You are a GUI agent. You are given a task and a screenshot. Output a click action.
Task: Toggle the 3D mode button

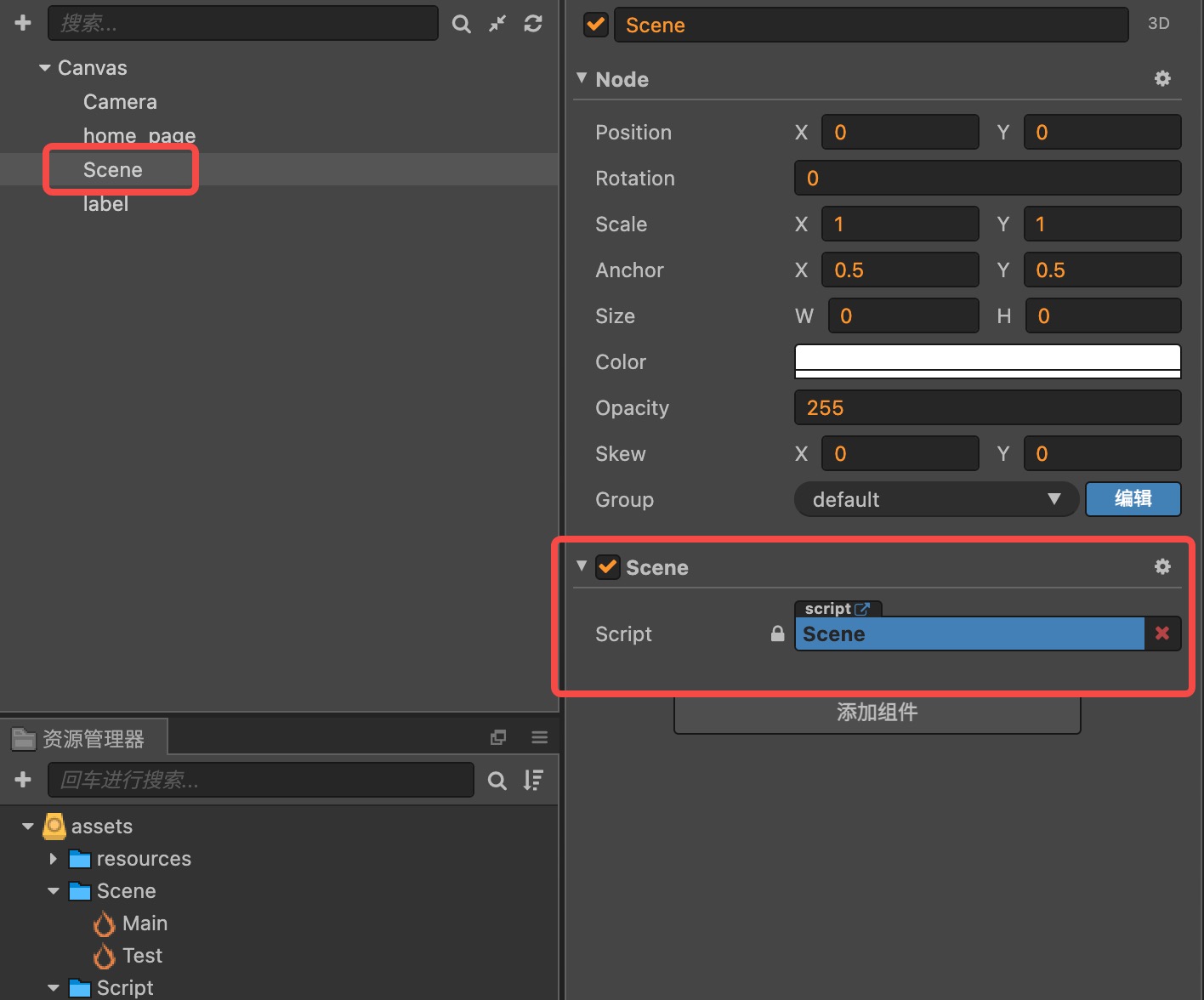[x=1159, y=24]
